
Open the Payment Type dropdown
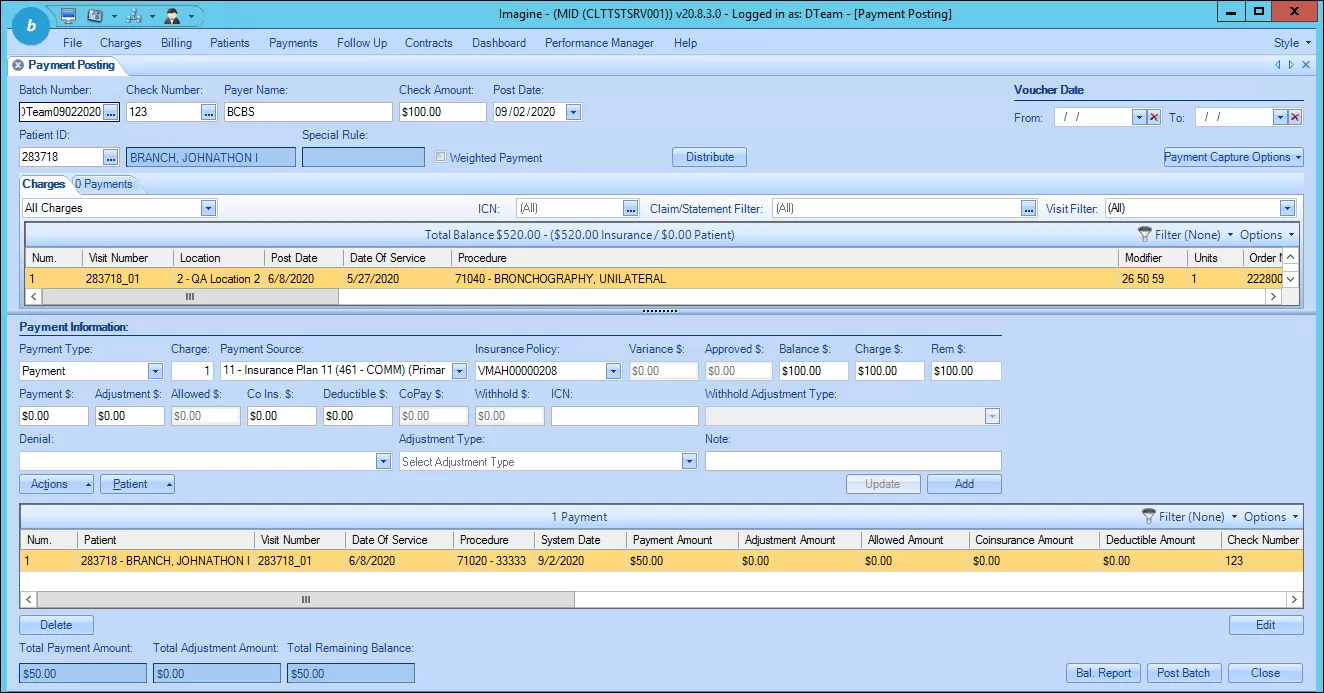point(156,370)
